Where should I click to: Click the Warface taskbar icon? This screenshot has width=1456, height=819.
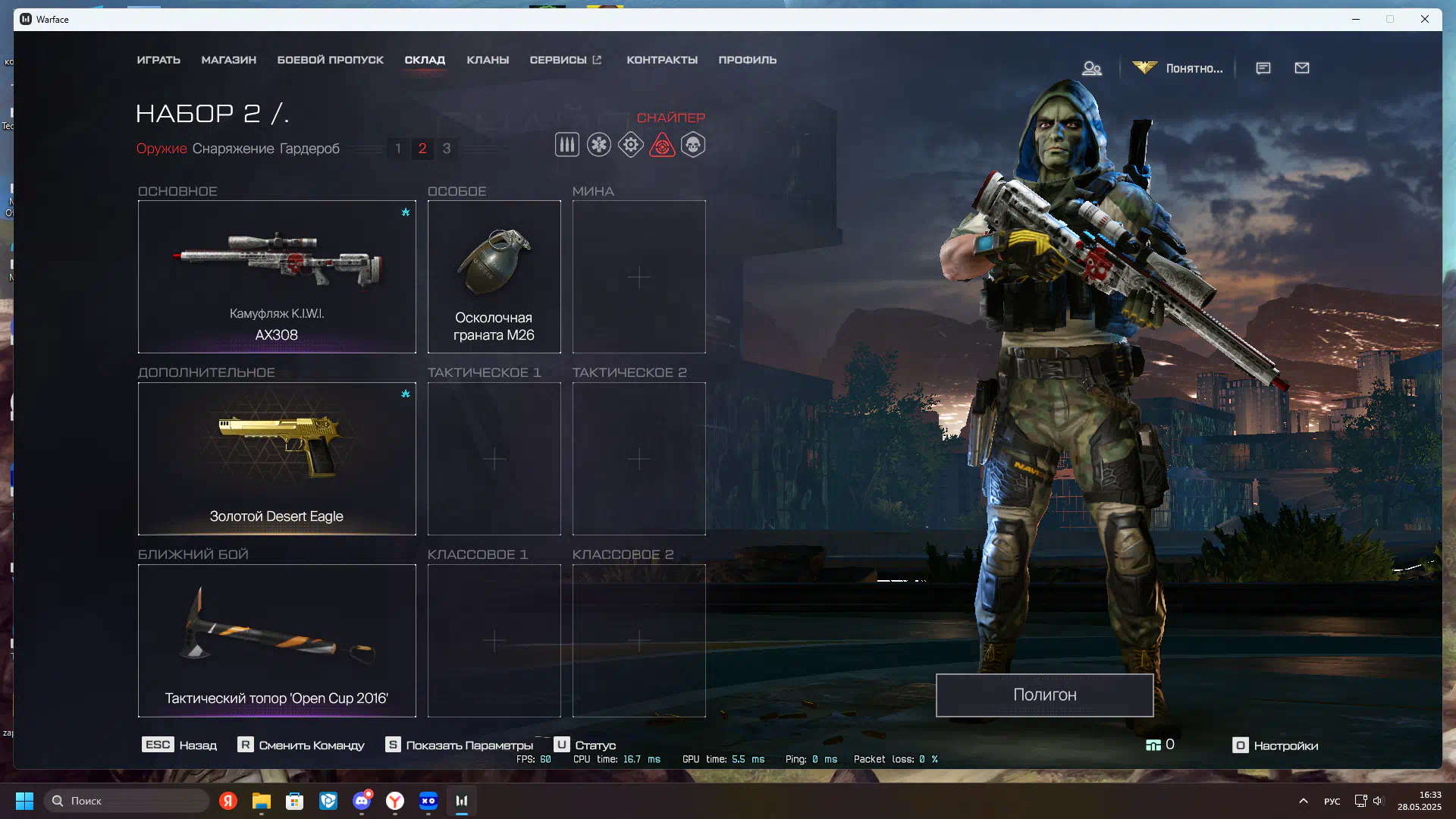pyautogui.click(x=462, y=801)
